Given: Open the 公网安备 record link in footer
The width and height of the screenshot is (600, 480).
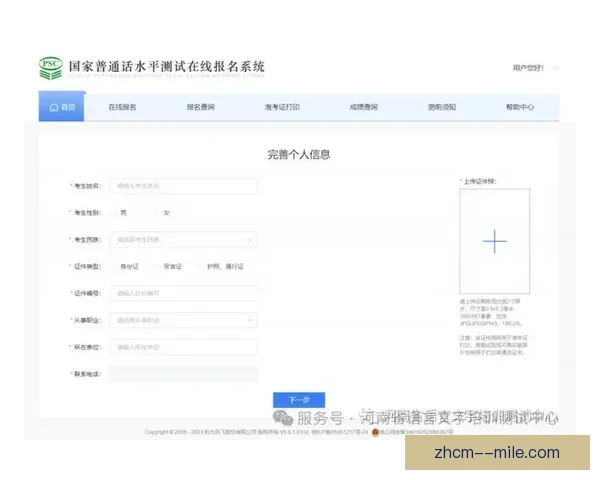Looking at the screenshot, I should click(x=416, y=432).
